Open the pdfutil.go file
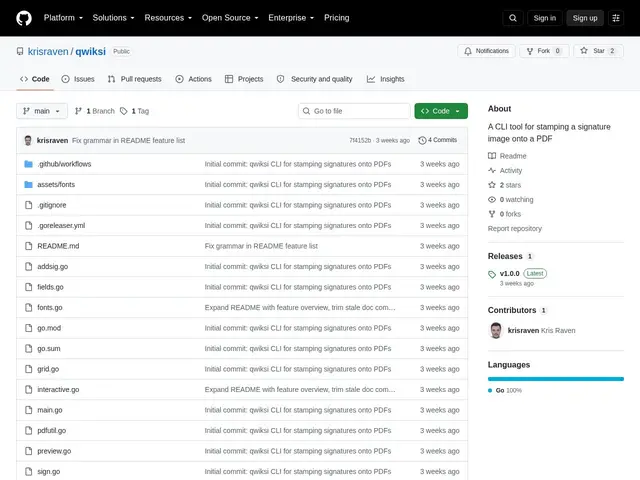 pos(51,431)
